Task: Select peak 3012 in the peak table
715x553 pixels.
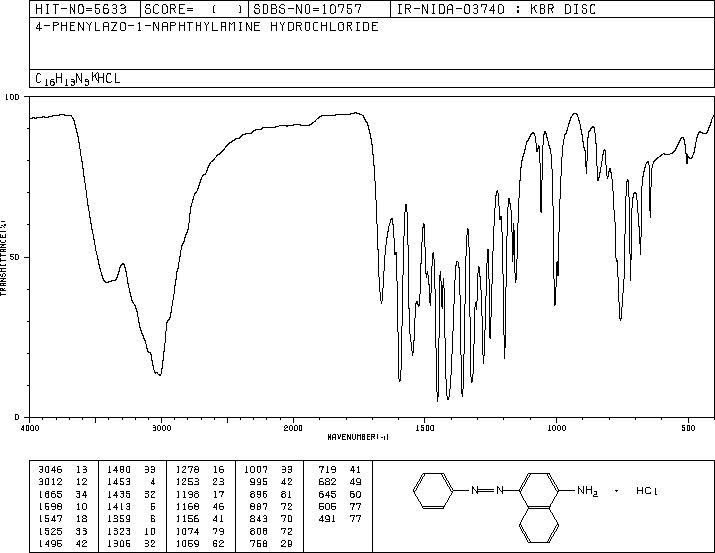Action: tap(62, 482)
